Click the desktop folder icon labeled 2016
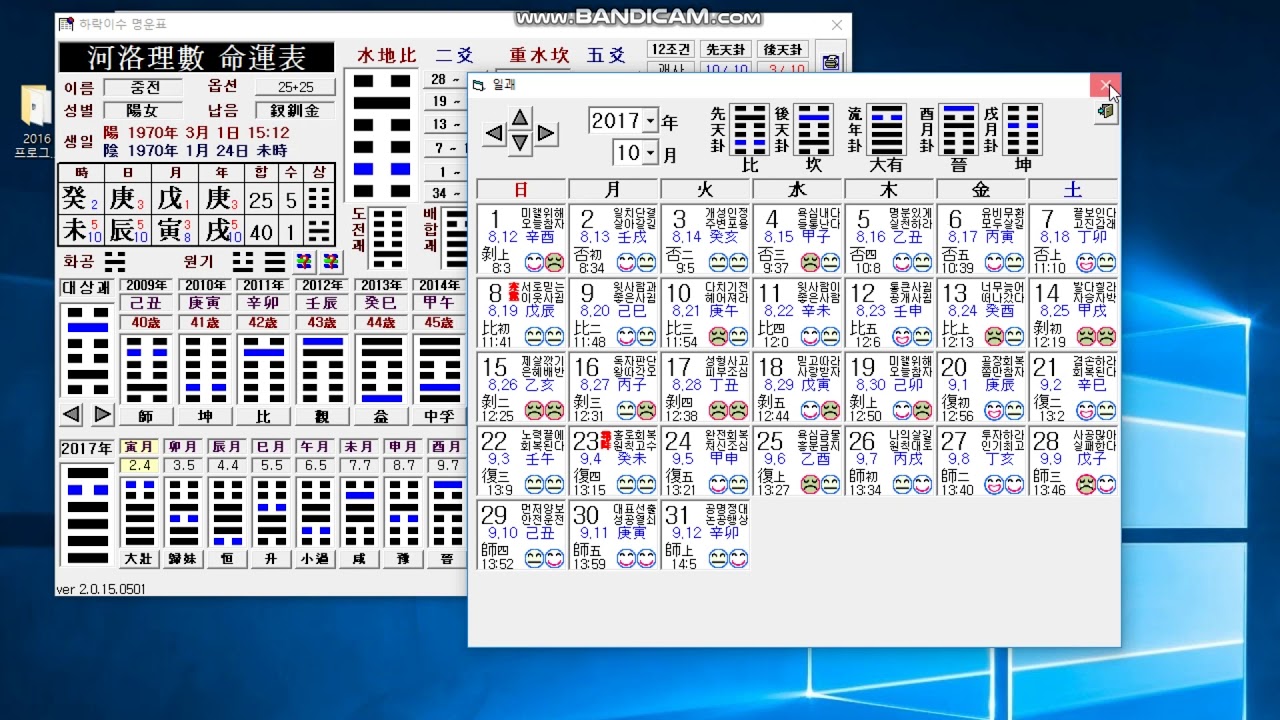The height and width of the screenshot is (720, 1280). tap(36, 107)
